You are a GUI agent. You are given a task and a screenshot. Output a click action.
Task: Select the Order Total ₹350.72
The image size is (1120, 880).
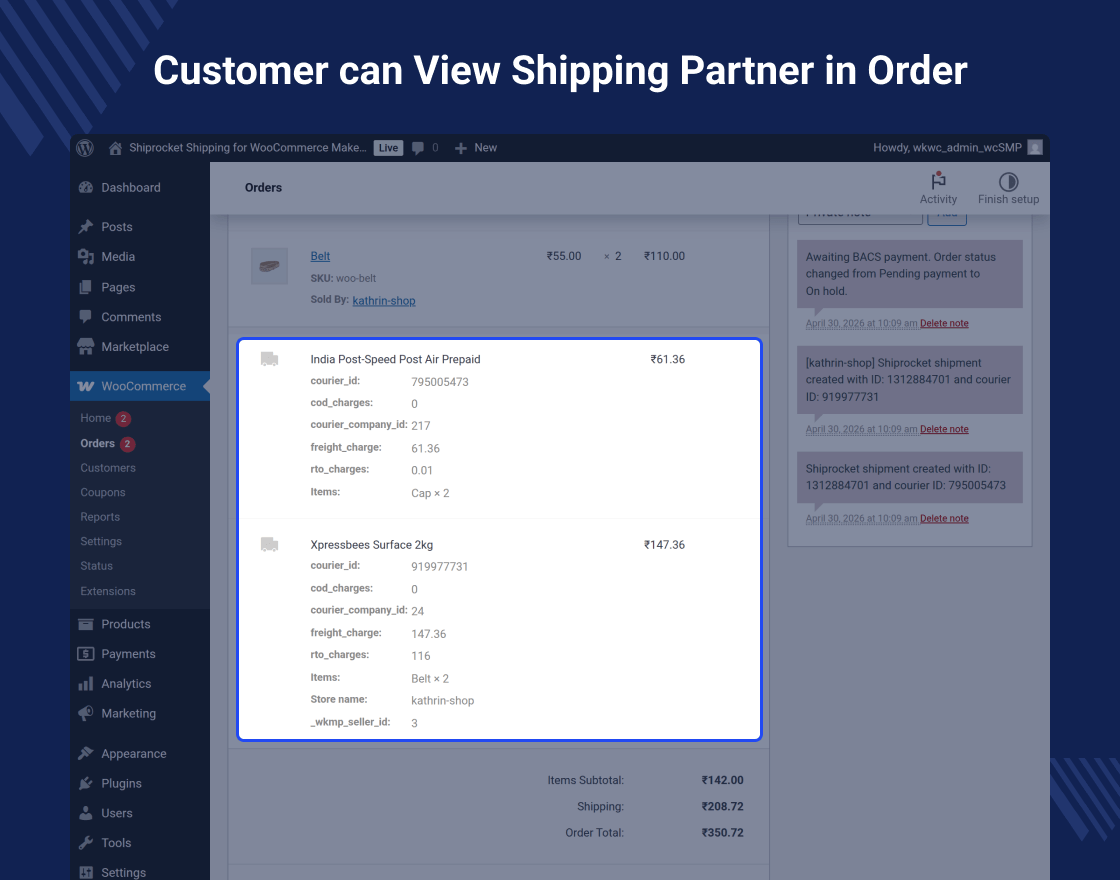click(722, 833)
